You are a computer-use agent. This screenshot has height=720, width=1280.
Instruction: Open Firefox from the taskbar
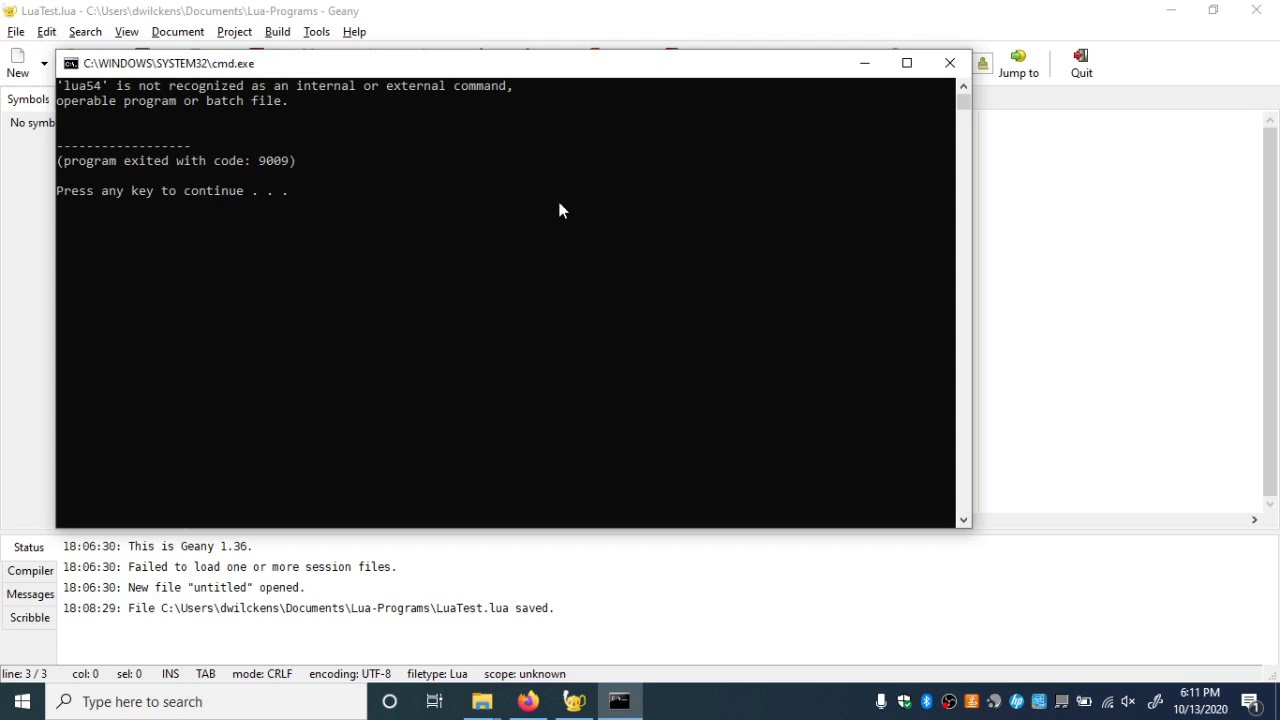pyautogui.click(x=528, y=702)
